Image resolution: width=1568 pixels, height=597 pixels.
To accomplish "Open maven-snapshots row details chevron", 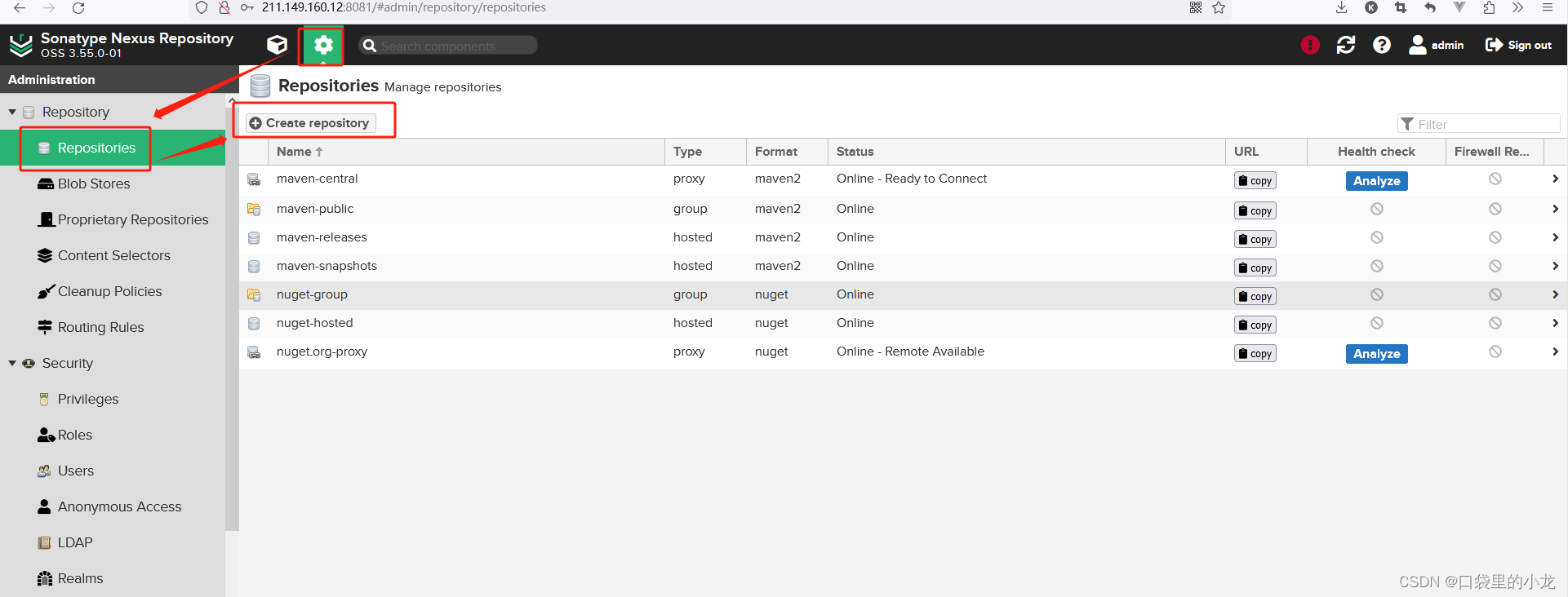I will click(x=1555, y=266).
